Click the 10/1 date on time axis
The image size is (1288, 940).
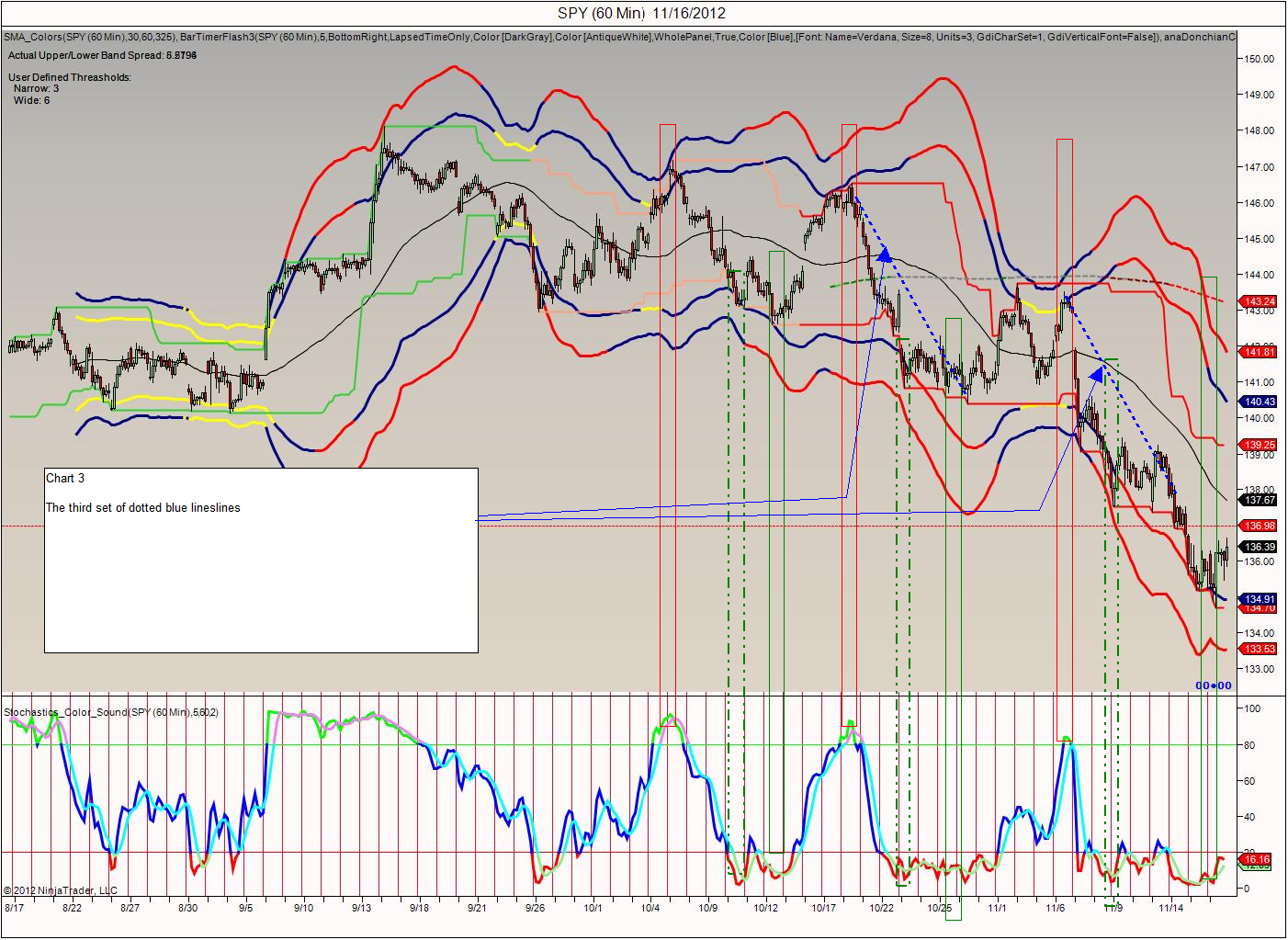[593, 908]
